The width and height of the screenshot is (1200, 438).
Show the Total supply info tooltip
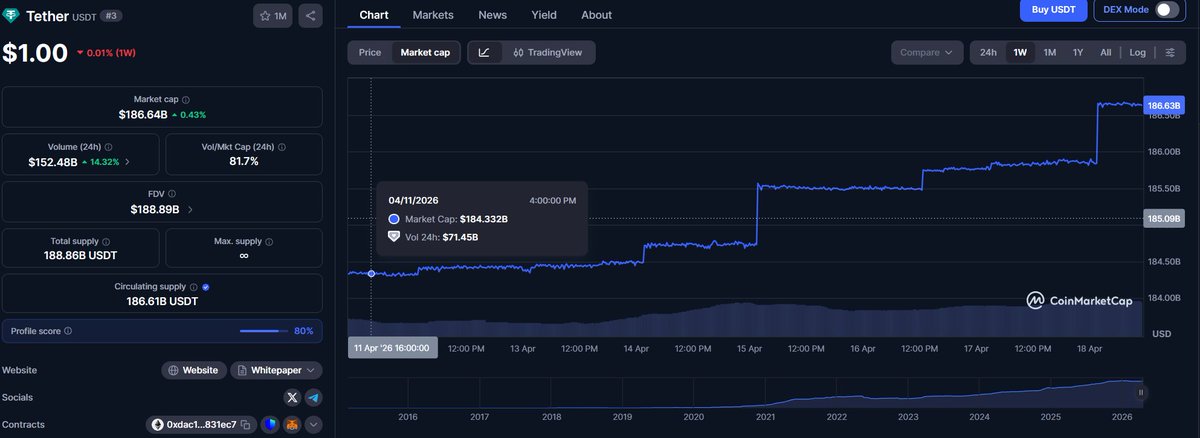click(x=107, y=241)
